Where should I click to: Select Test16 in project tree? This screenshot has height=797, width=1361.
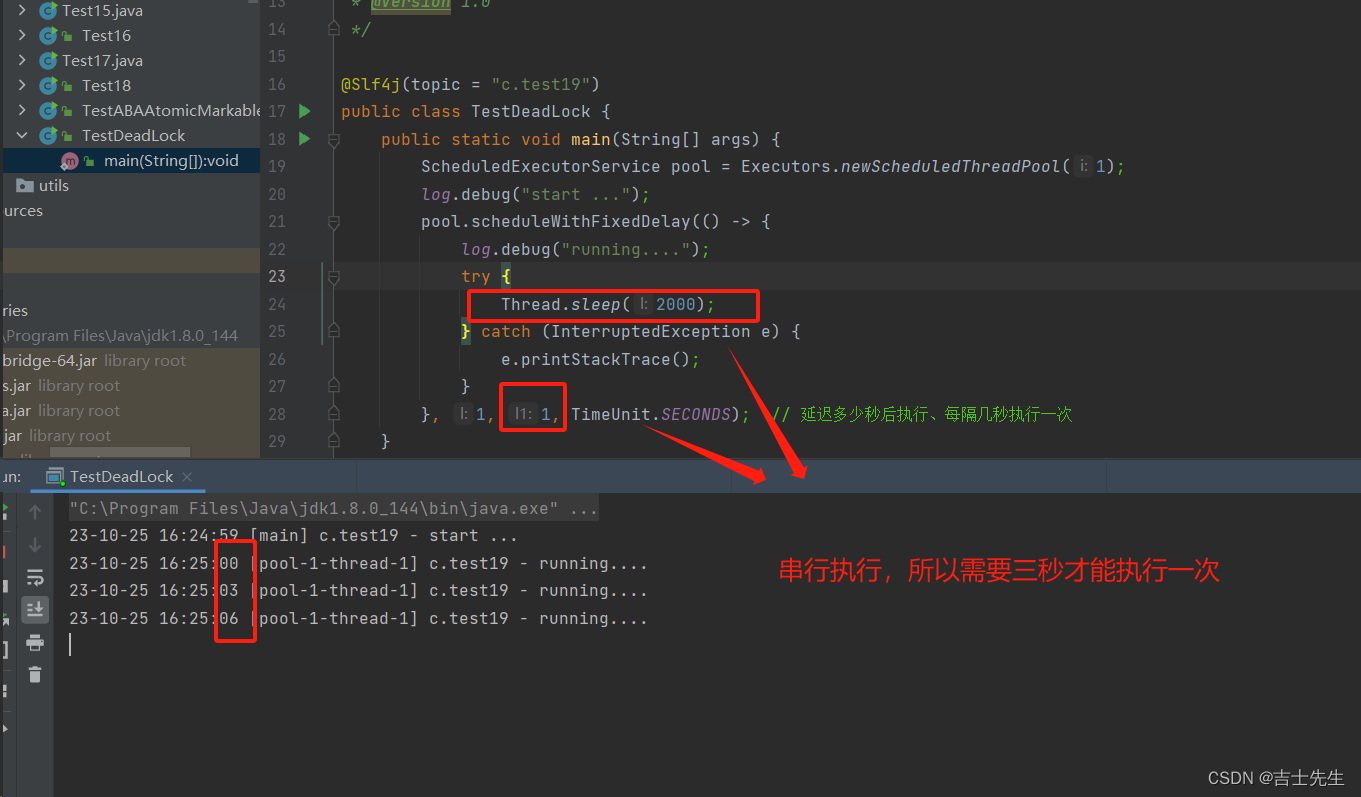click(106, 36)
